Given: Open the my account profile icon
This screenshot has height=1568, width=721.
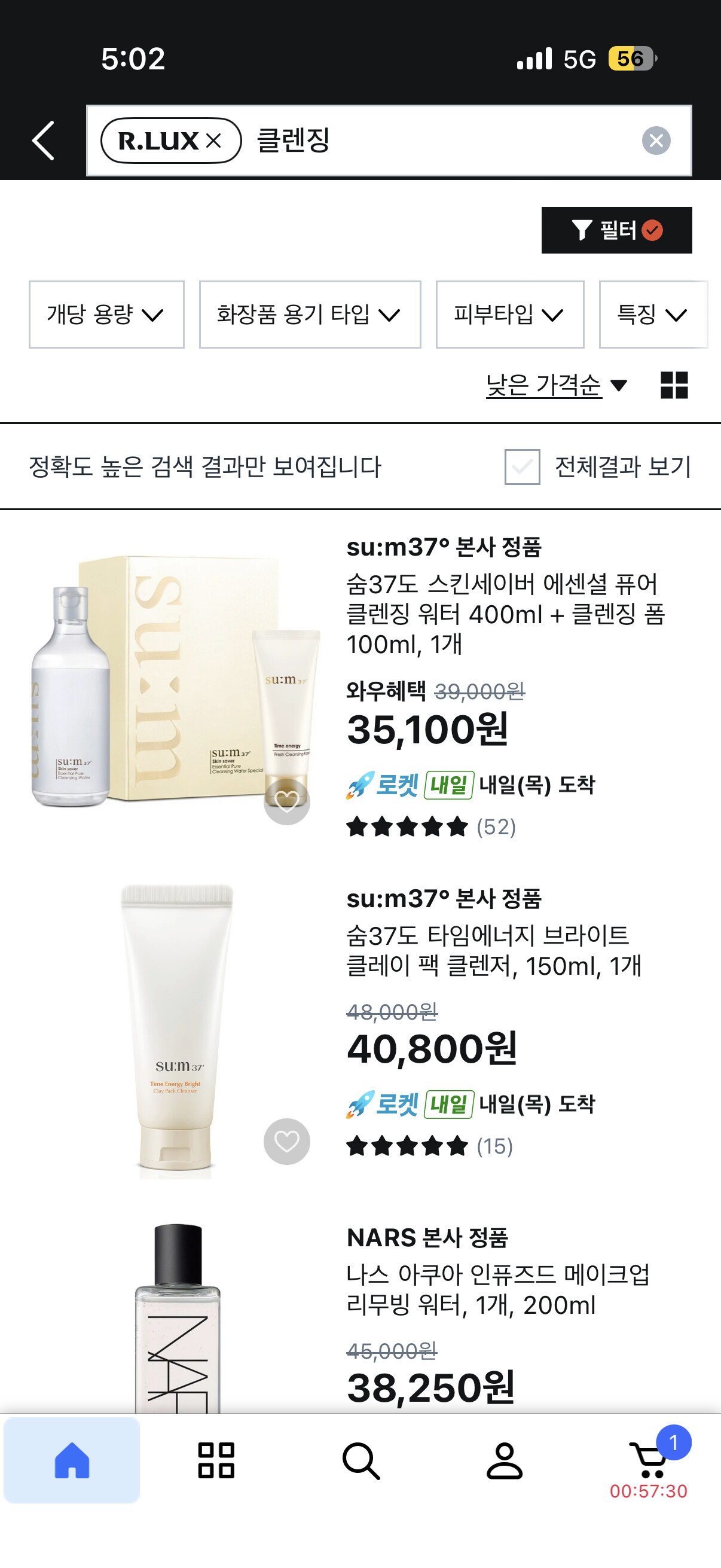Looking at the screenshot, I should click(x=505, y=1460).
